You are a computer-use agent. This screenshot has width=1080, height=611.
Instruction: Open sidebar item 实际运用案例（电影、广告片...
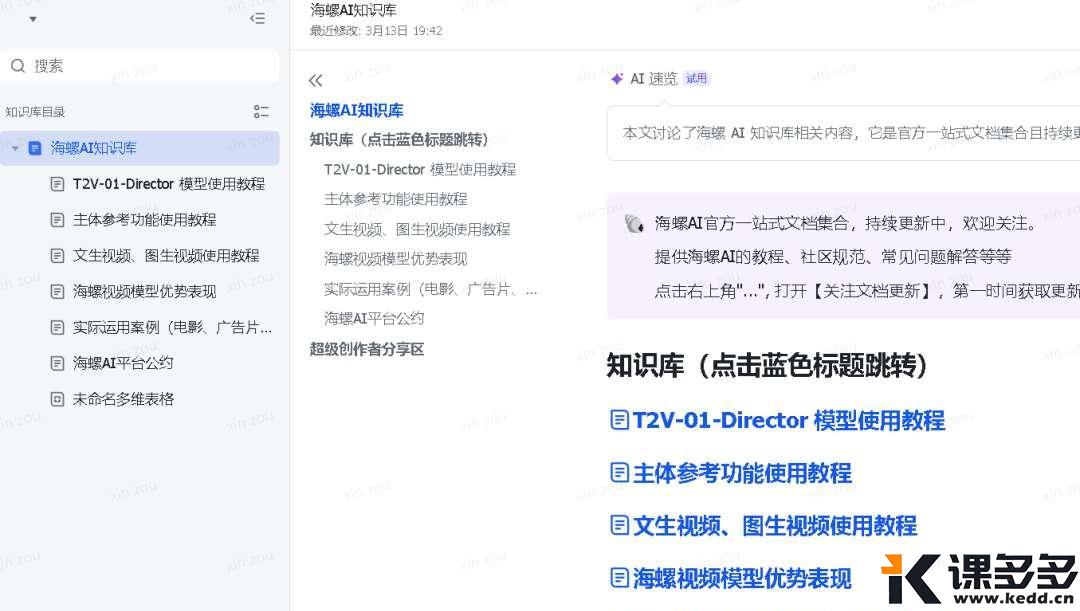(x=172, y=327)
